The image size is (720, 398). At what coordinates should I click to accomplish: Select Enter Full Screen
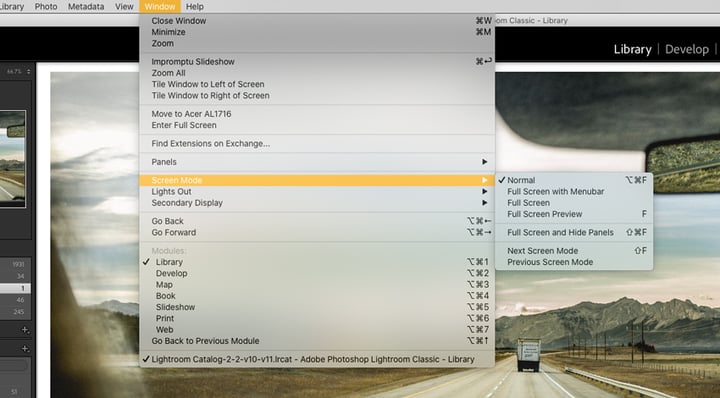pos(317,125)
